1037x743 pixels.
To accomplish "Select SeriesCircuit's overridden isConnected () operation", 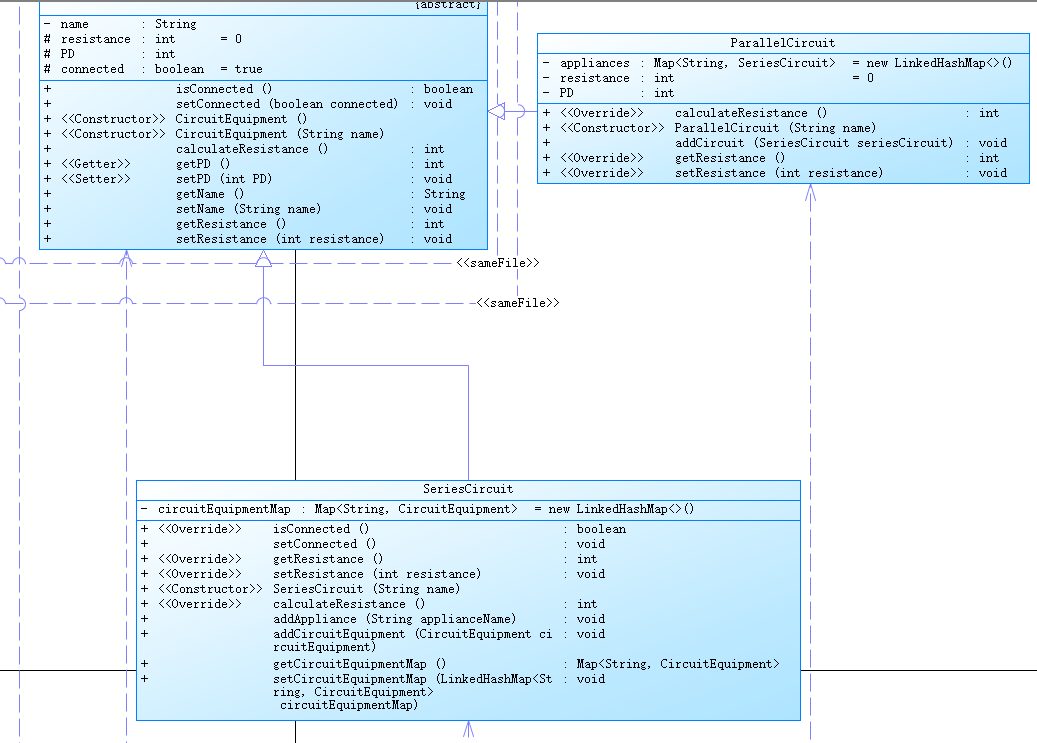I will tap(383, 529).
